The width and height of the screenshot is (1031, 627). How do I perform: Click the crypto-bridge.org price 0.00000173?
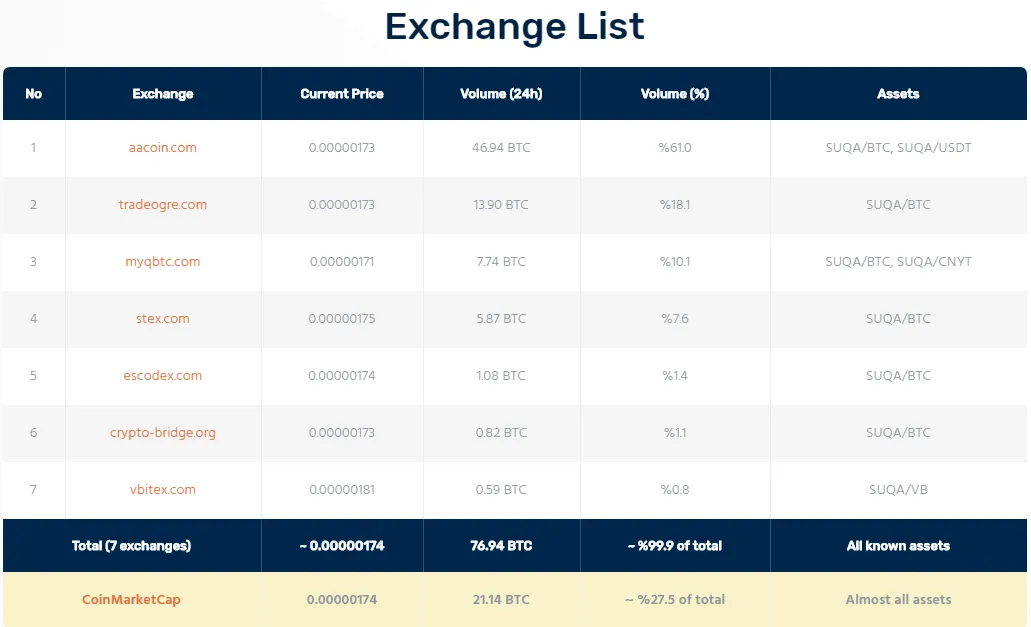pos(342,432)
